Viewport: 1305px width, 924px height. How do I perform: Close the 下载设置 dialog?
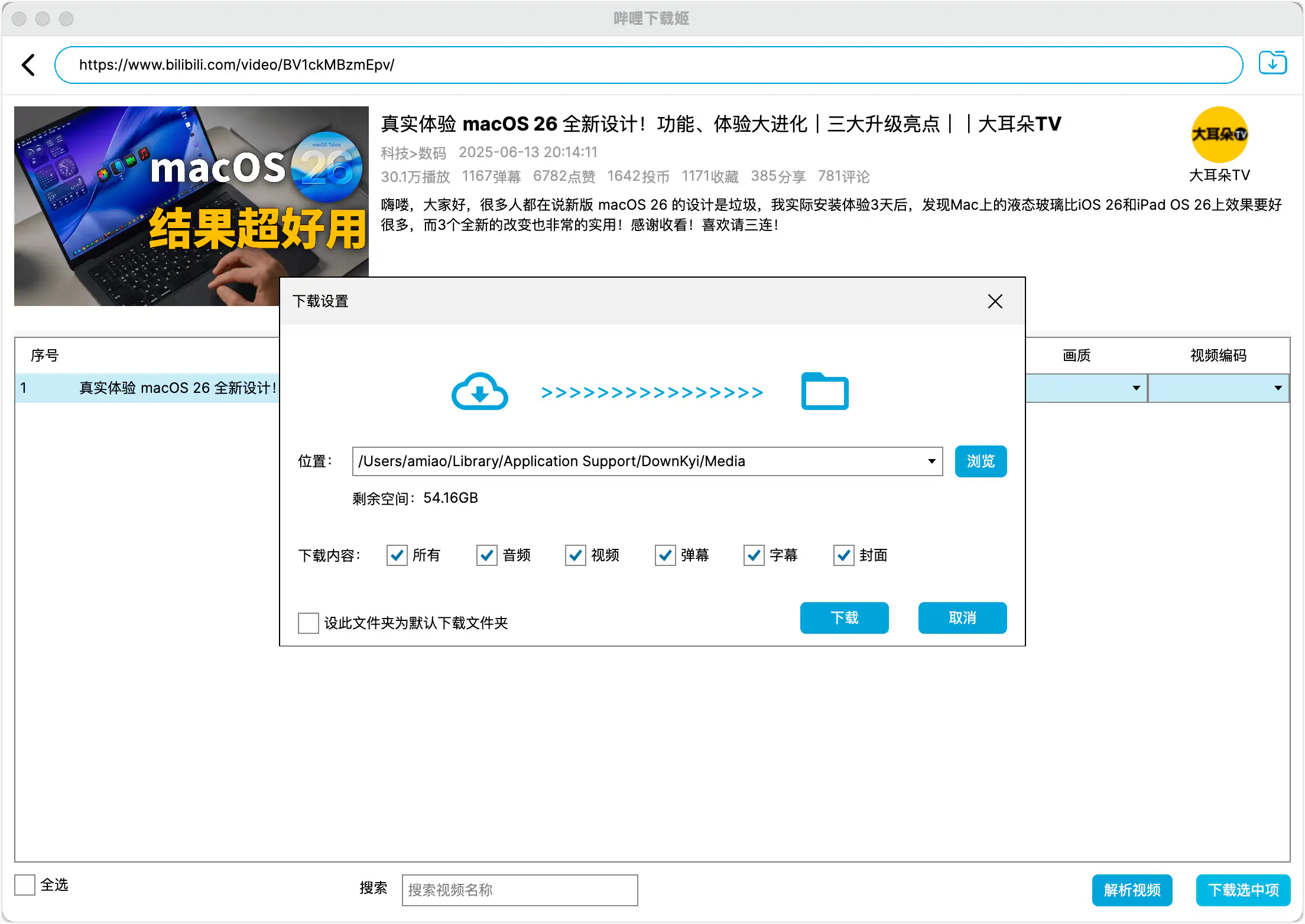coord(995,301)
